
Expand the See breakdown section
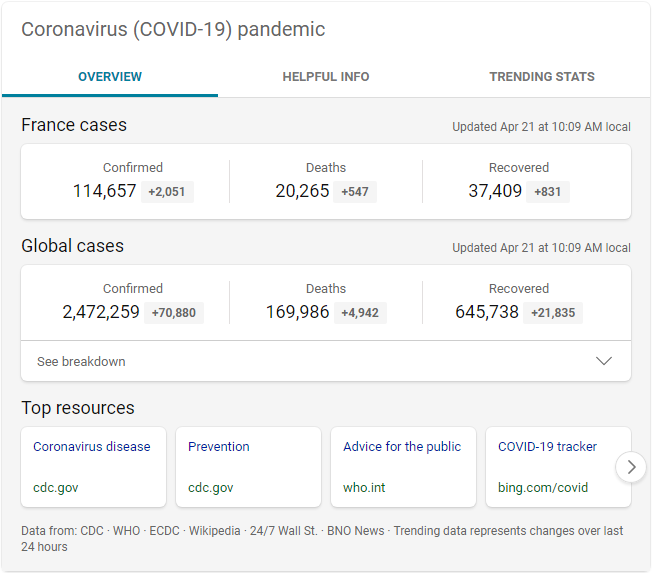point(82,362)
